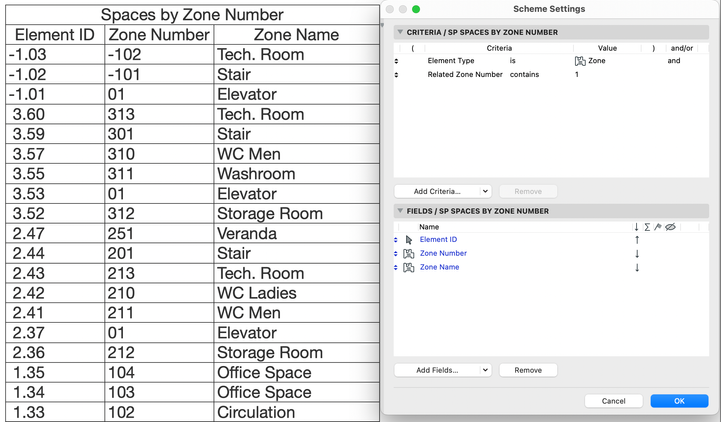Click the Washroom zone name cell
Viewport: 721px width, 422px height.
[296, 174]
